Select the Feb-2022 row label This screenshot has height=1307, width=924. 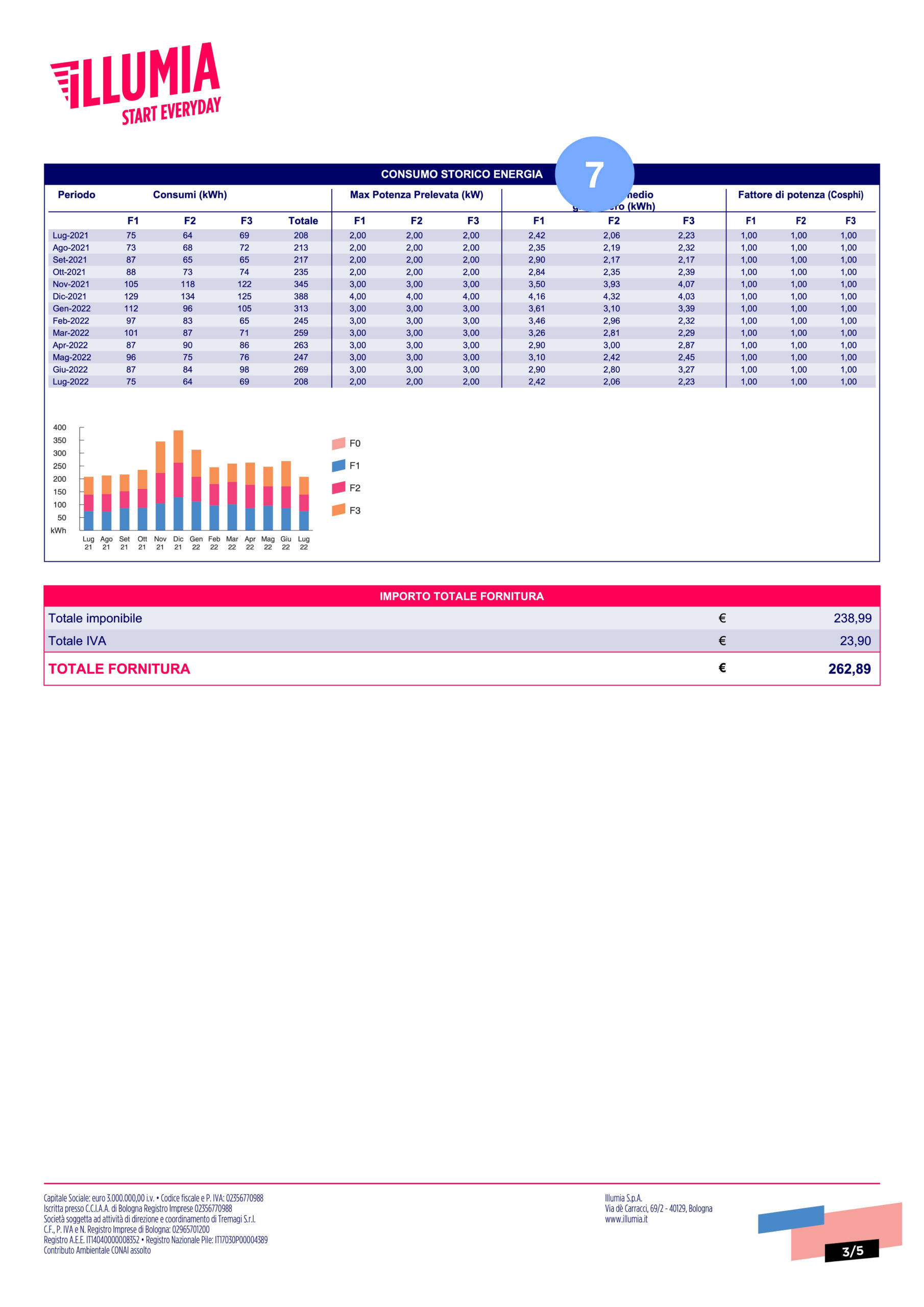coord(71,321)
